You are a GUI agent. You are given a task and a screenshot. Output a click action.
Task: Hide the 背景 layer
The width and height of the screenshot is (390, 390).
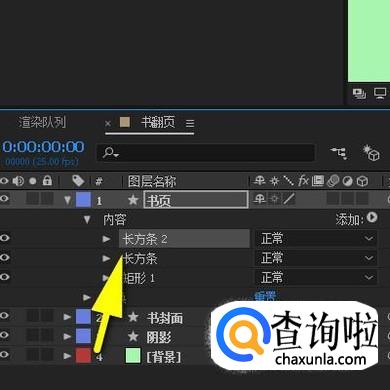coord(4,355)
